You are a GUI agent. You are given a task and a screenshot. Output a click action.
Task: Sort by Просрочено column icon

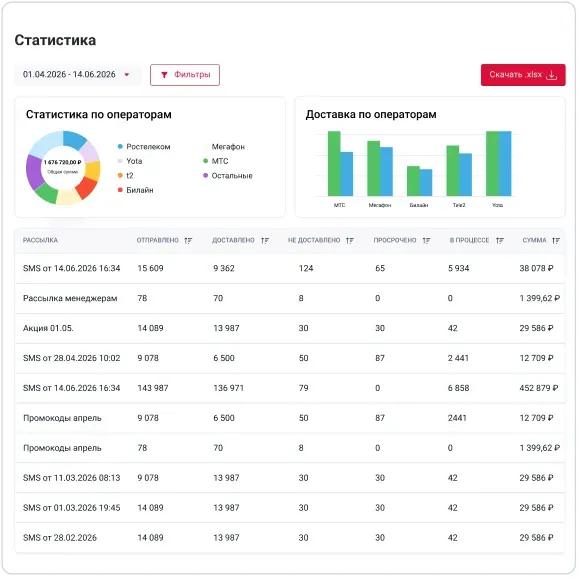click(x=426, y=241)
